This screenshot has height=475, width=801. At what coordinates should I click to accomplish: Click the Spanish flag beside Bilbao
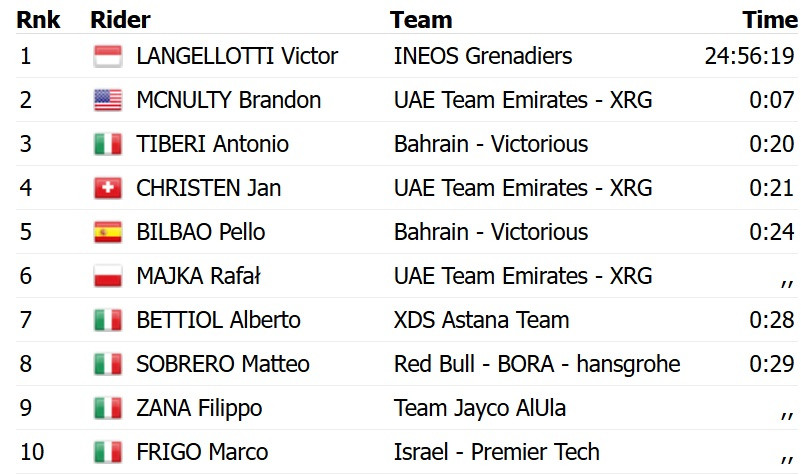(106, 232)
